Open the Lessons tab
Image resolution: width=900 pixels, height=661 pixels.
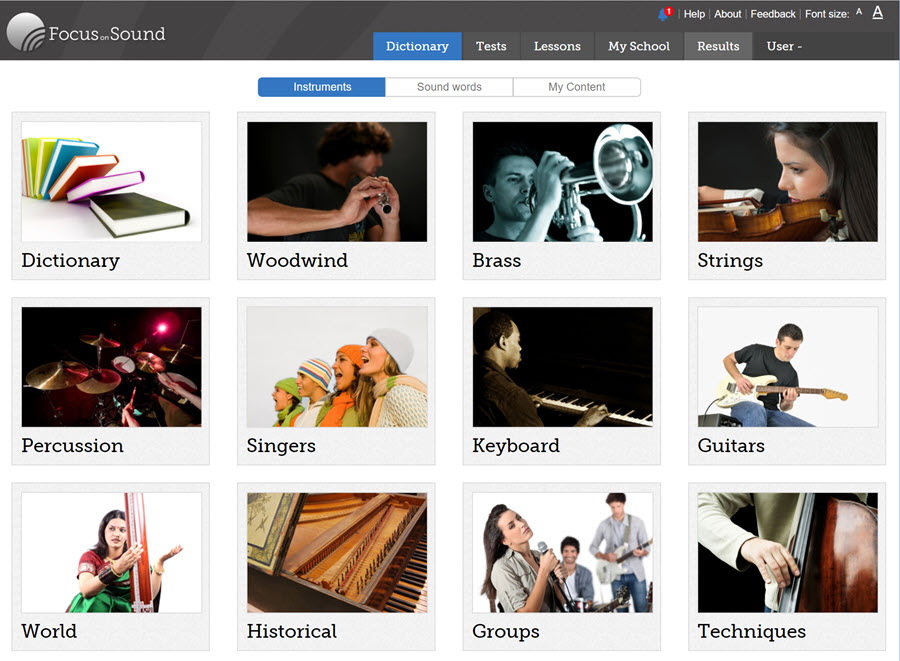(x=557, y=46)
